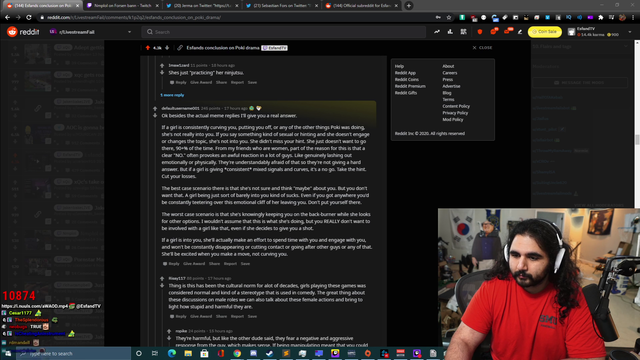Open the Reddit Coins footer link
This screenshot has width=640, height=360.
click(x=407, y=80)
